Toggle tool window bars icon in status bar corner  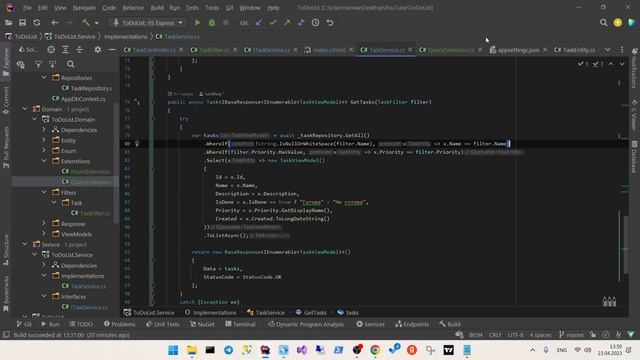6,335
